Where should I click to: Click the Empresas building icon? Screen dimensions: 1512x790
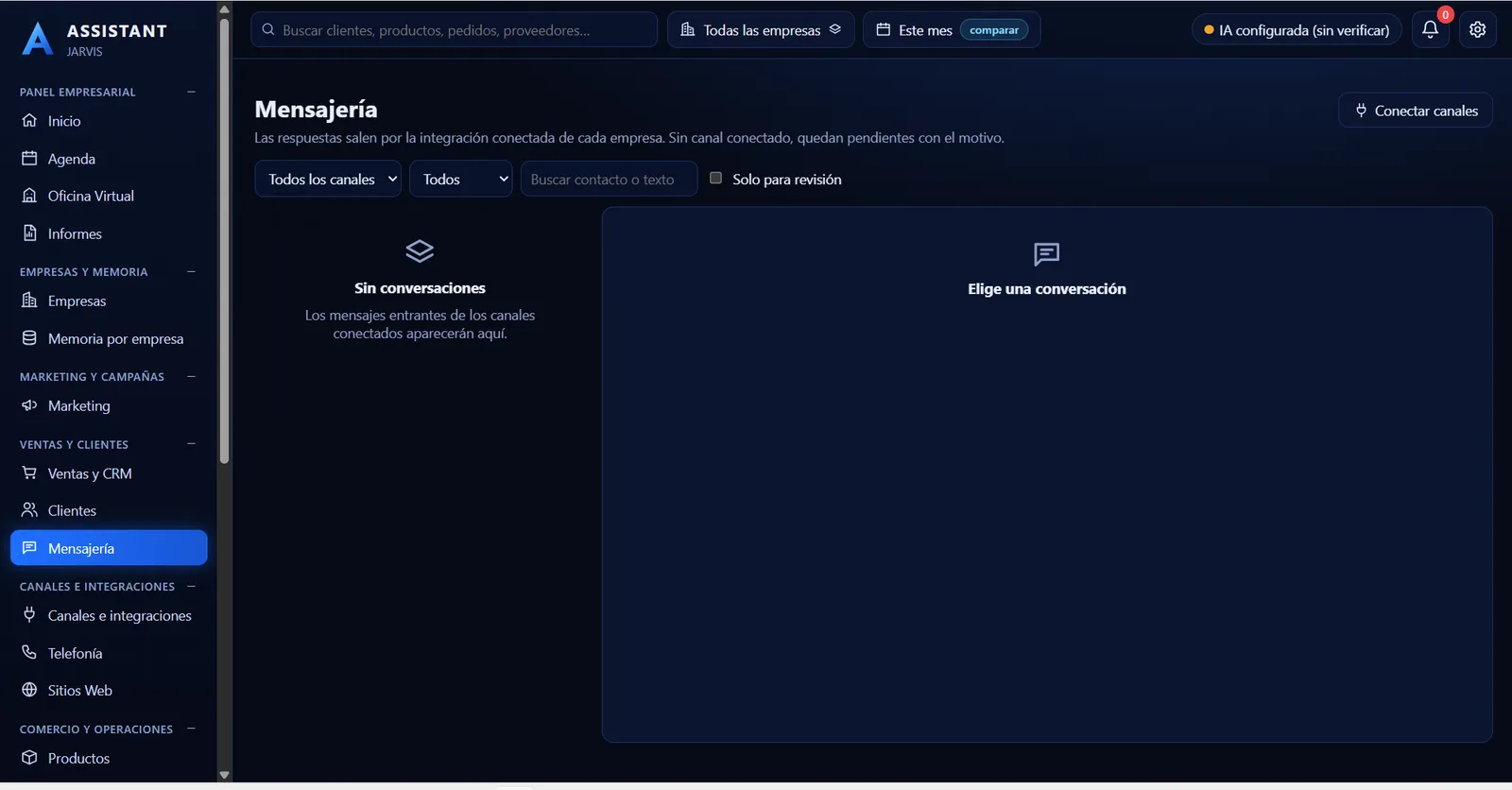click(29, 301)
